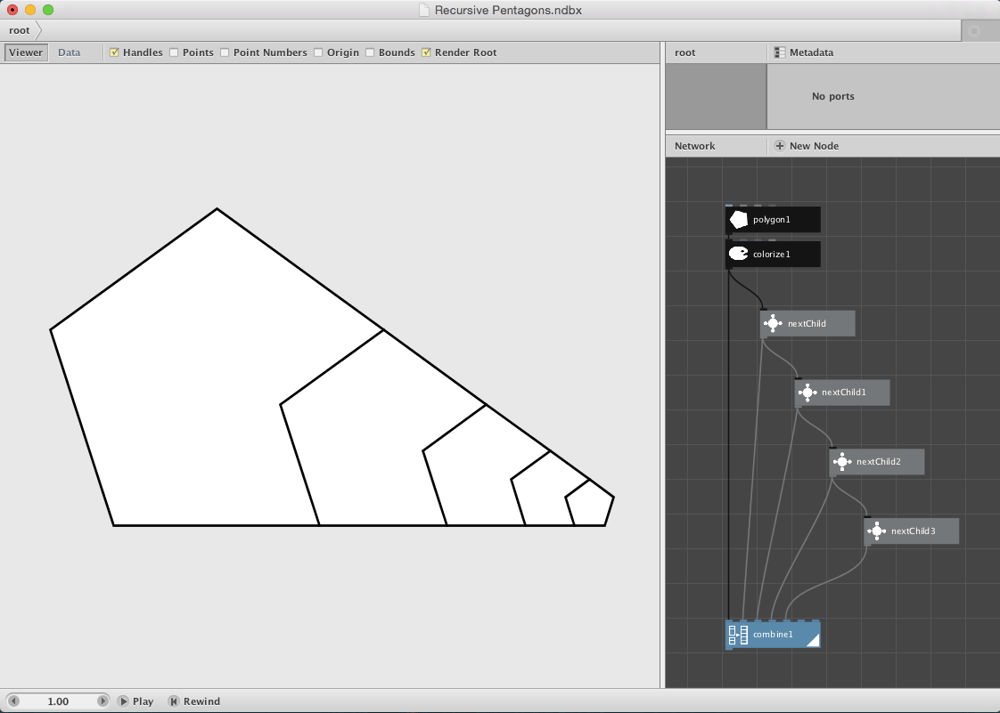Viewport: 1000px width, 713px height.
Task: Increase the frame number with the right arrow
Action: (102, 701)
